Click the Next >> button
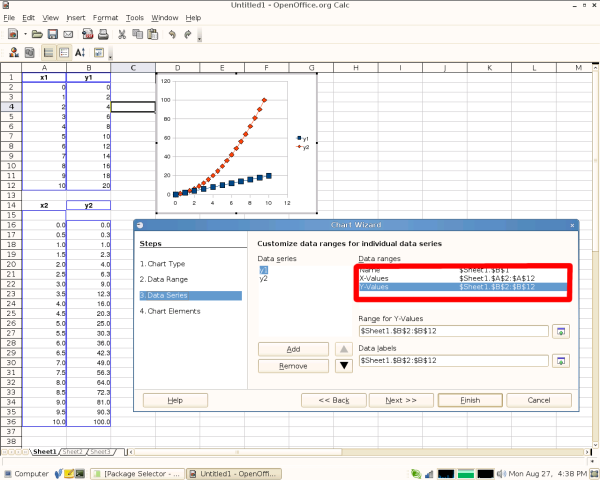This screenshot has height=480, width=600. [x=401, y=400]
